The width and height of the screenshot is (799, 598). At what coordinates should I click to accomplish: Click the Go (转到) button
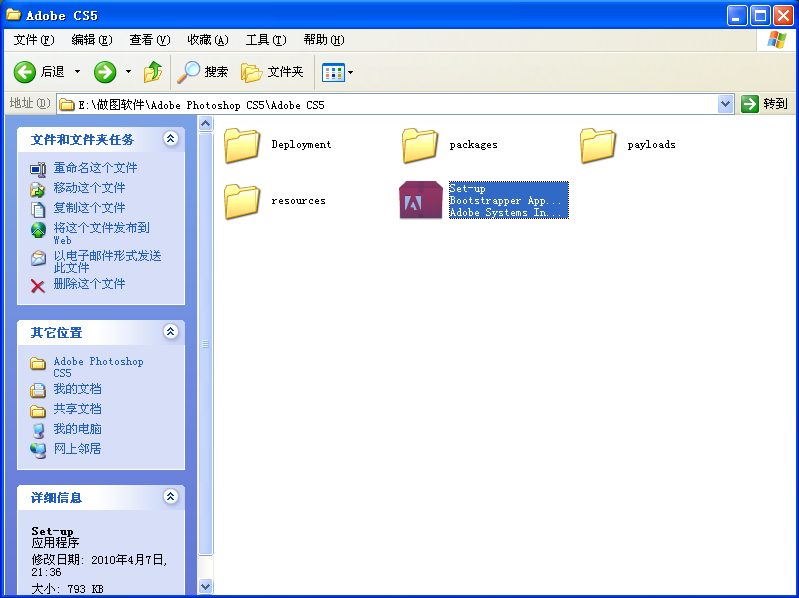coord(765,104)
